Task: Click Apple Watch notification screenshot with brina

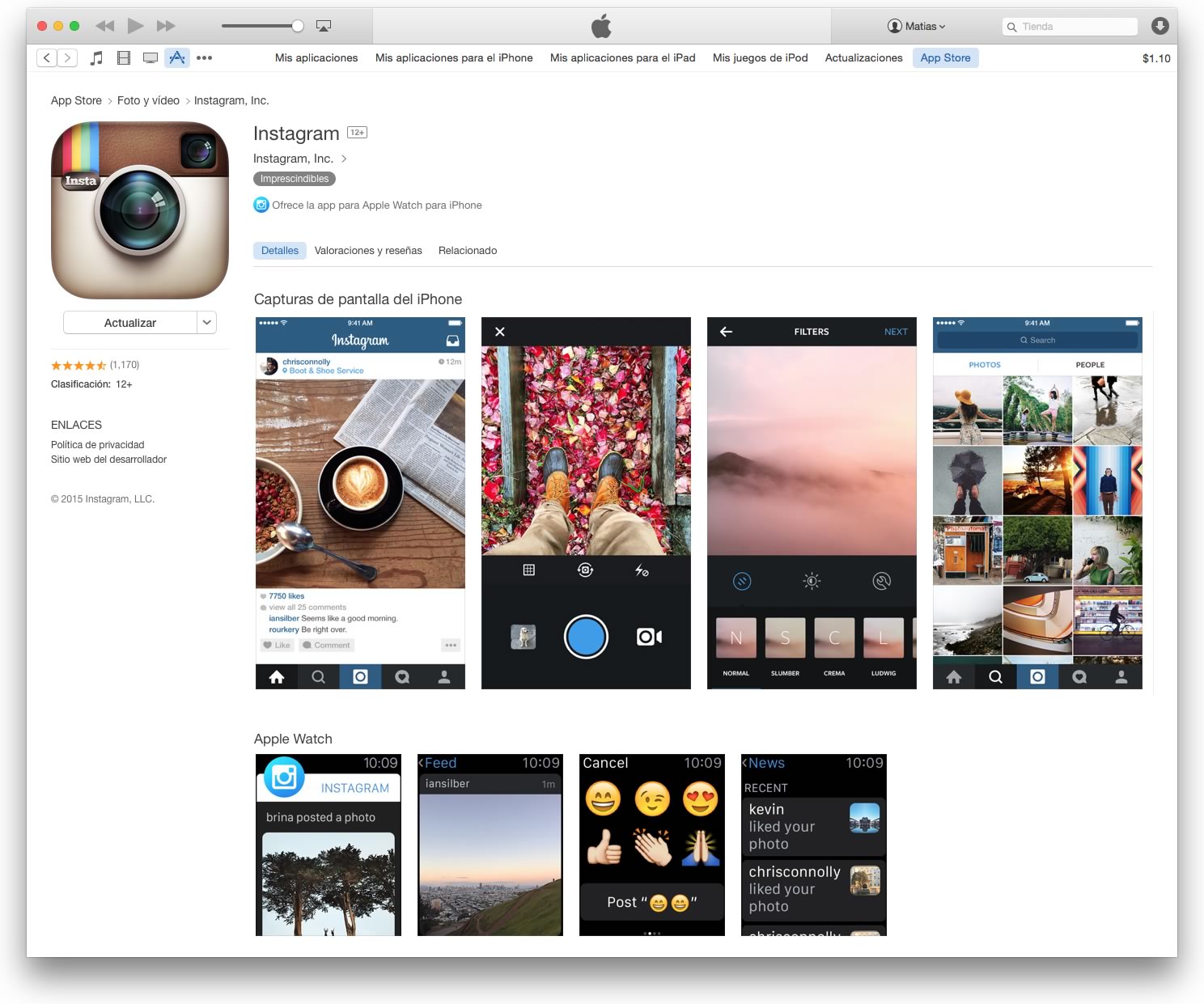Action: (x=329, y=845)
